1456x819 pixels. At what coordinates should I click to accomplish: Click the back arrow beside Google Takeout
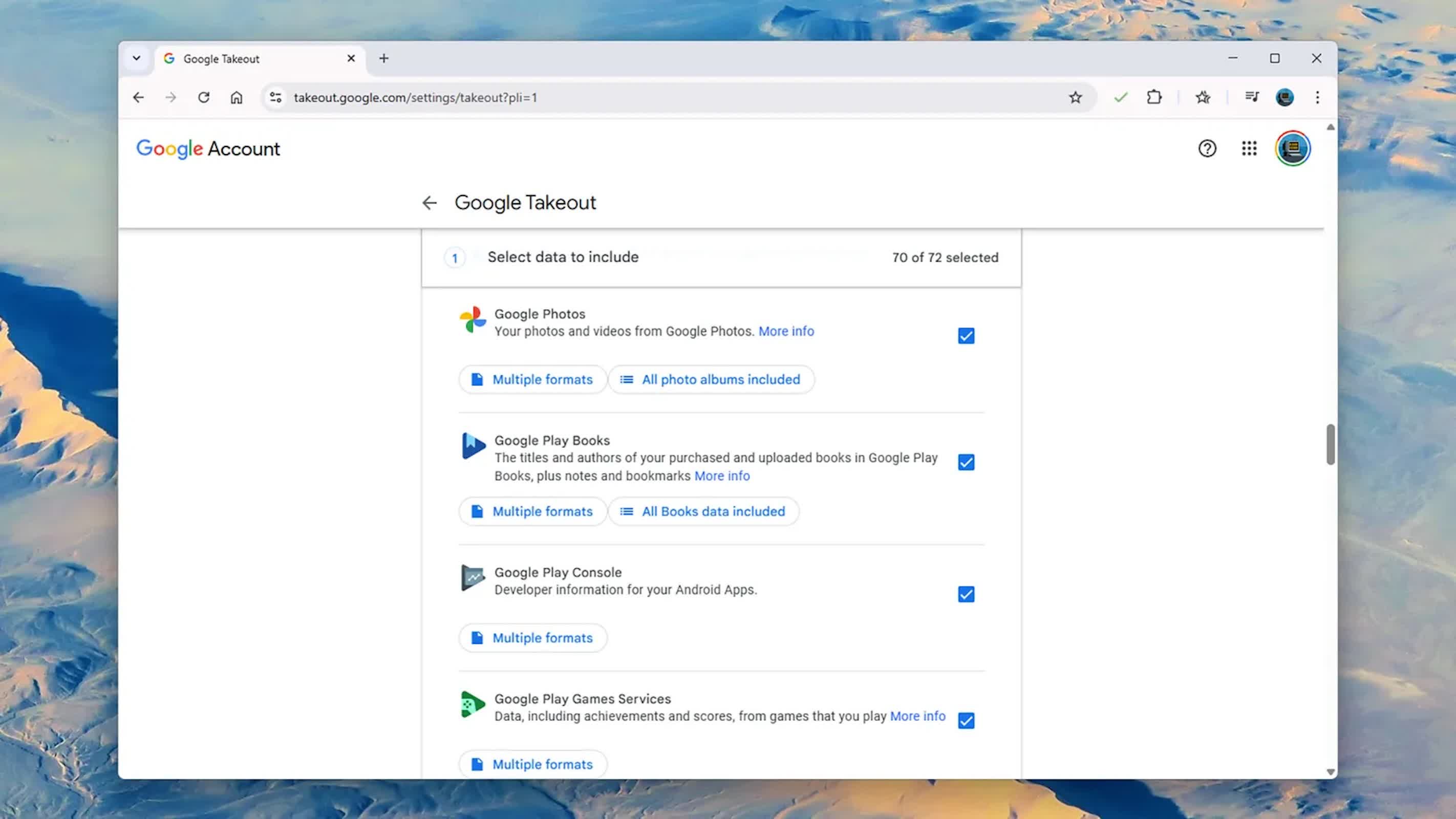429,203
